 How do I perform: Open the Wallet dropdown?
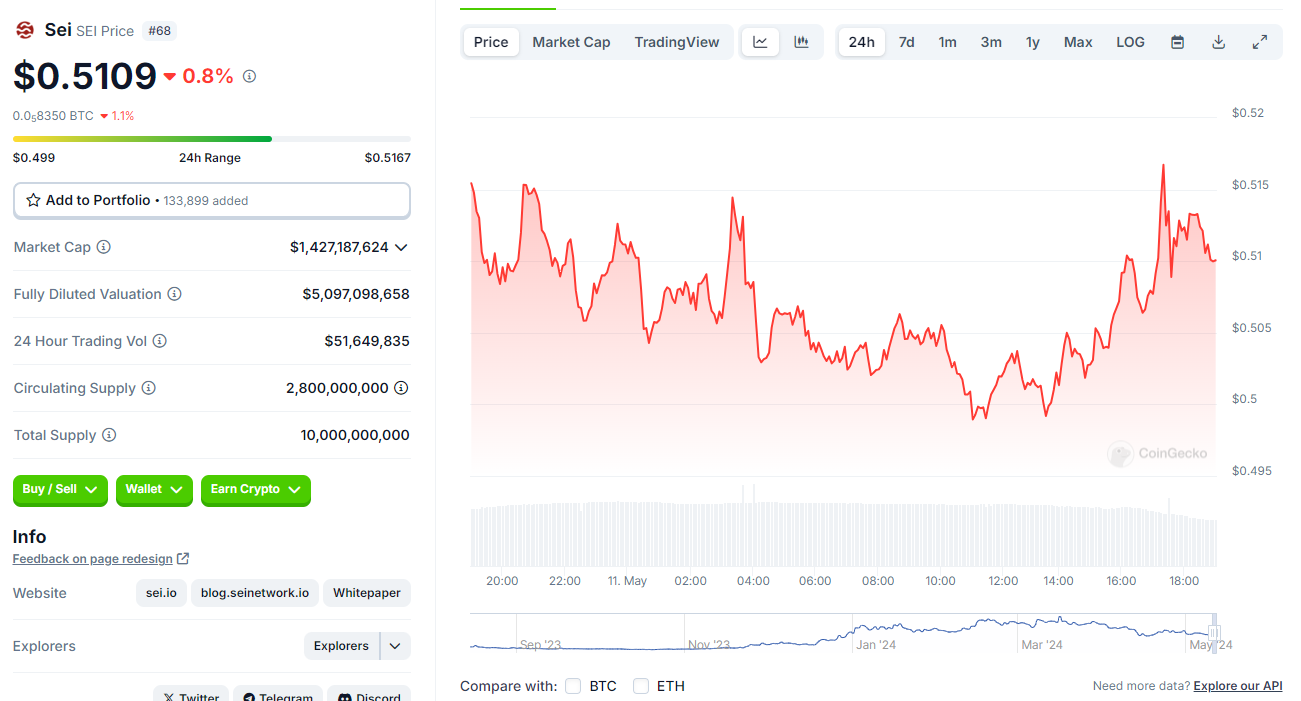[x=154, y=490]
